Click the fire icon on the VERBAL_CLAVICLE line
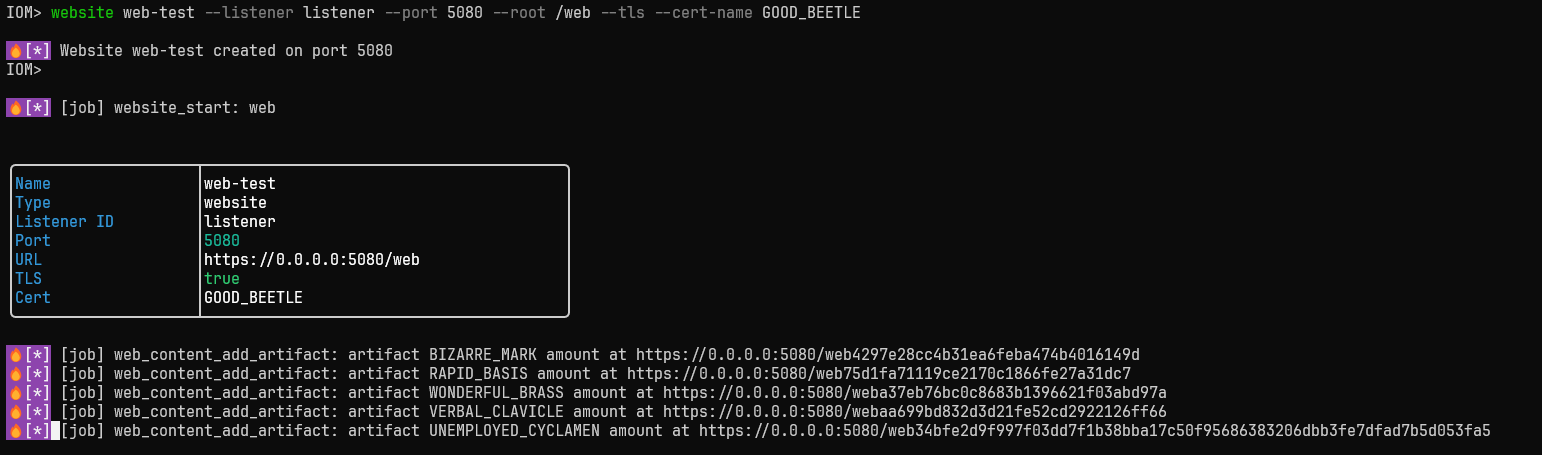The height and width of the screenshot is (455, 1542). pos(15,412)
